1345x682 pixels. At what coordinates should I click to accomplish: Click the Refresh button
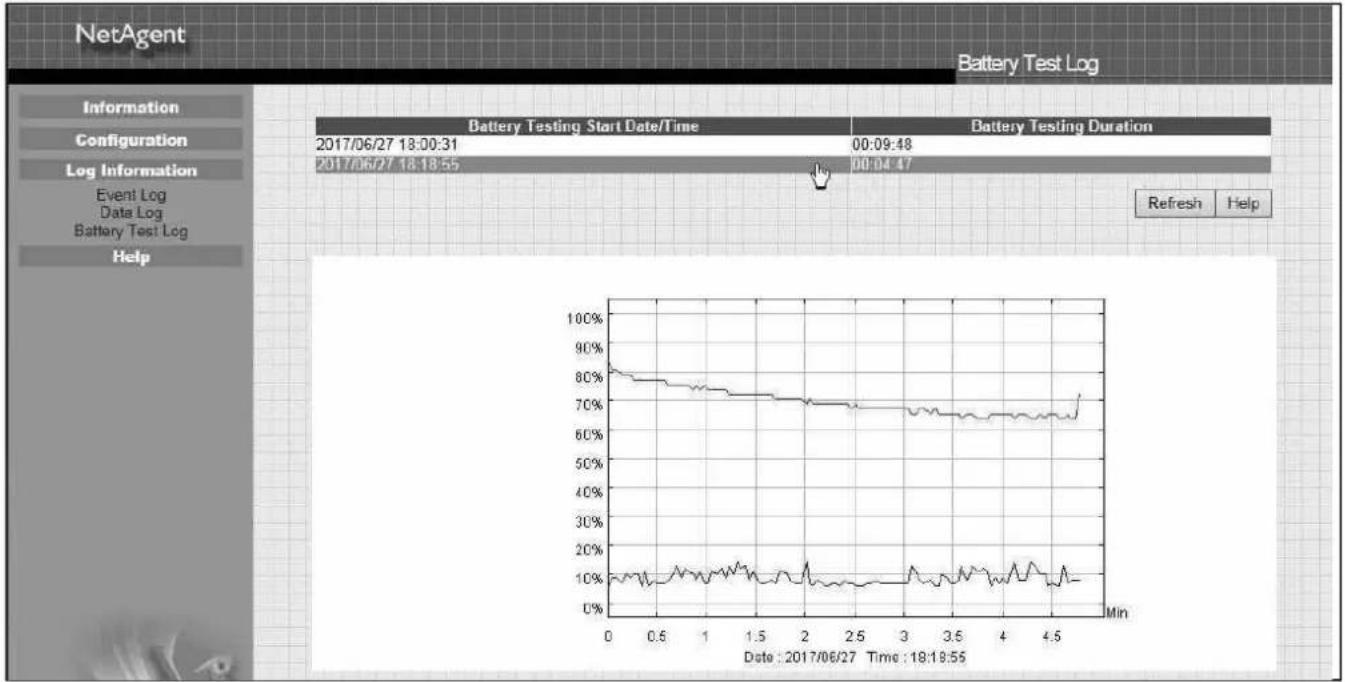(x=1175, y=202)
